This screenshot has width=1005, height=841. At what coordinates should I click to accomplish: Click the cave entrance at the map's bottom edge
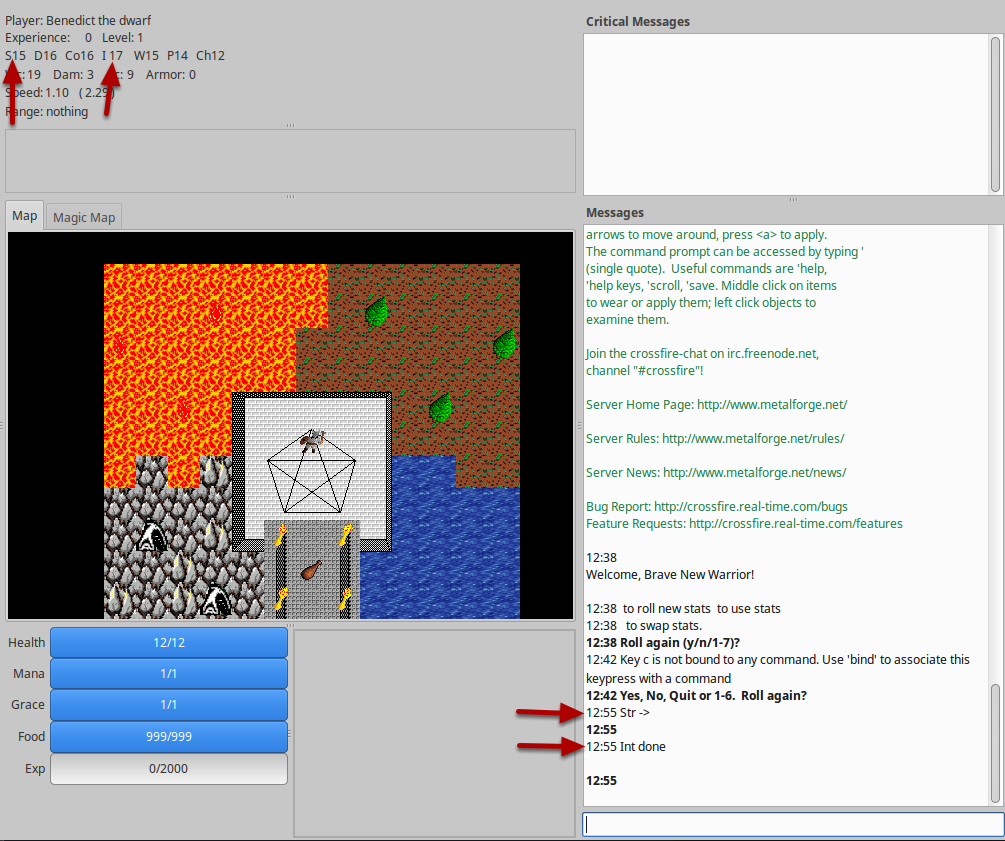click(216, 601)
